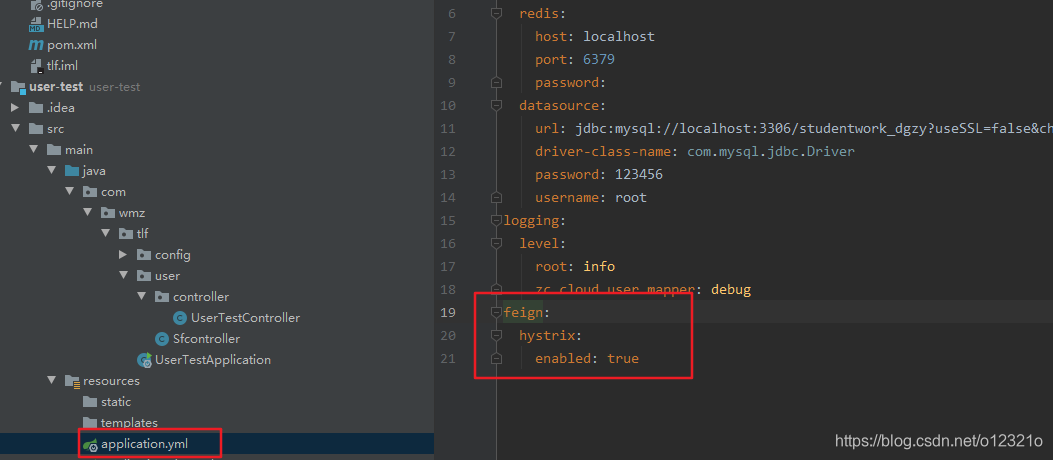Click the tlf package icon
Screen dimensions: 1053x460
click(126, 234)
